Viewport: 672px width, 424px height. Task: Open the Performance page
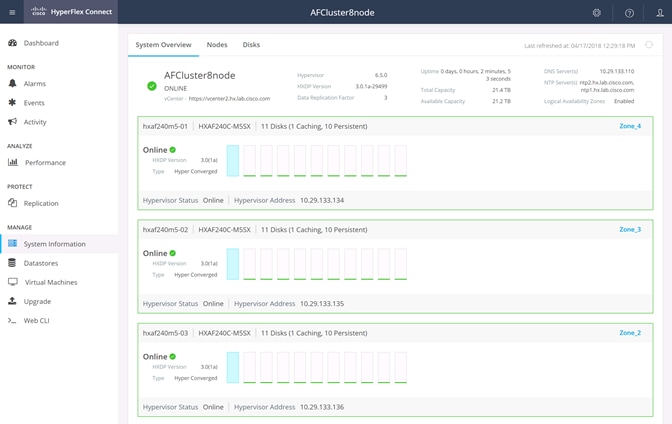pyautogui.click(x=45, y=162)
